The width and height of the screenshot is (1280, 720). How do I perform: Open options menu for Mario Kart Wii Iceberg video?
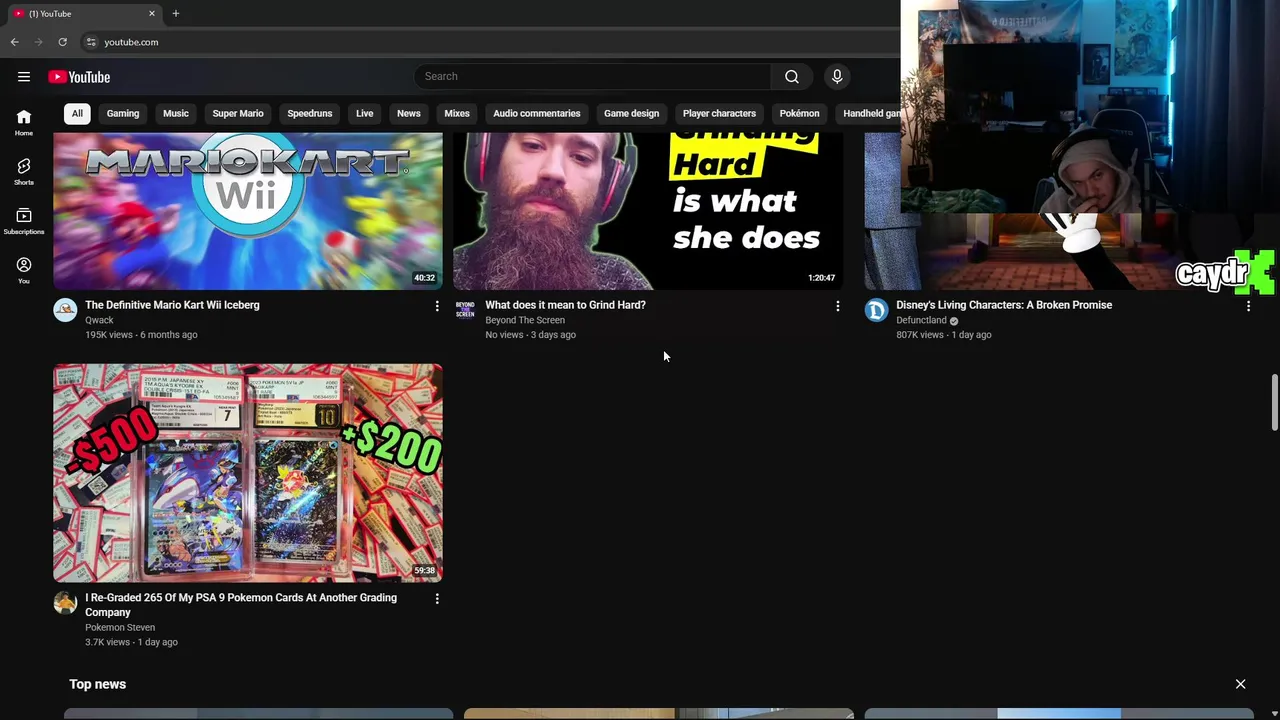point(437,306)
